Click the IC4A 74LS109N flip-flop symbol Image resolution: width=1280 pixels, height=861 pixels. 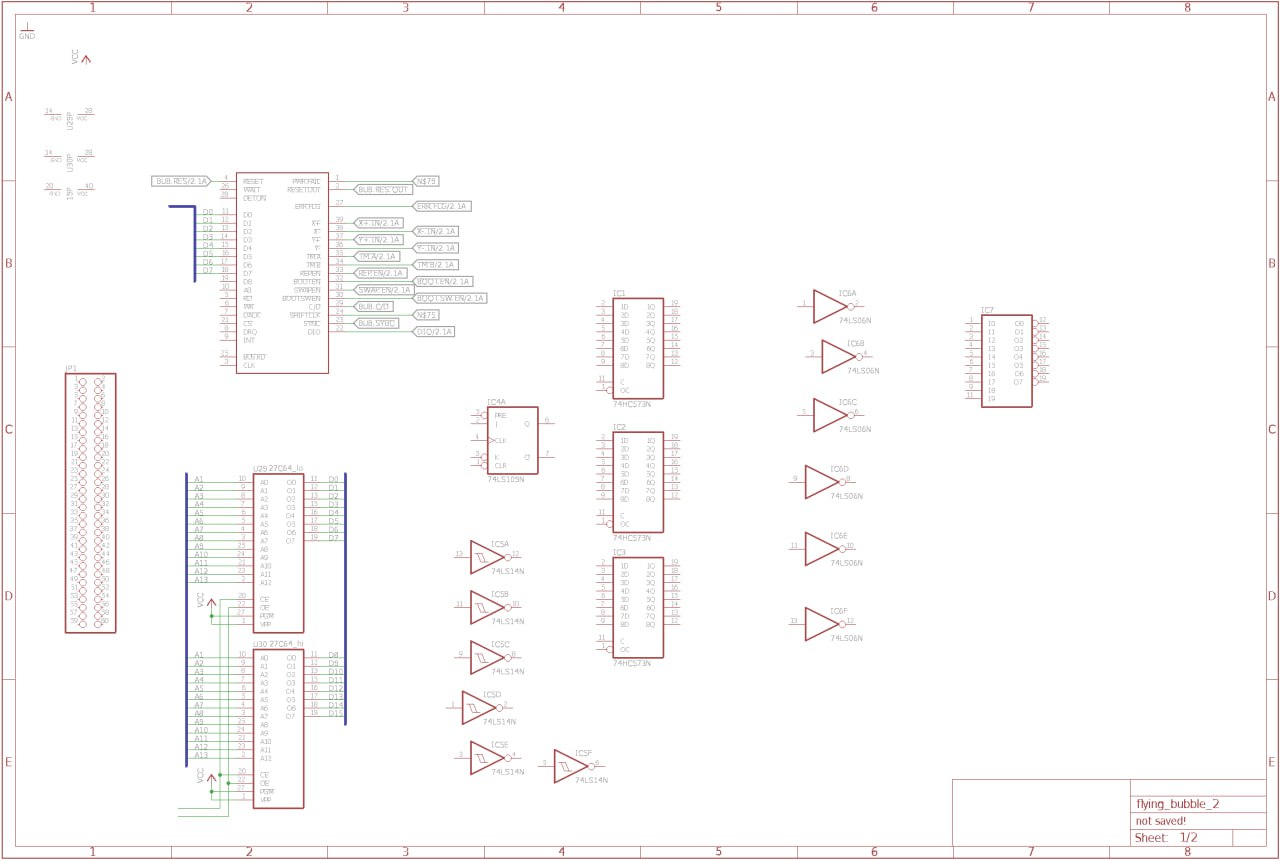(x=512, y=441)
